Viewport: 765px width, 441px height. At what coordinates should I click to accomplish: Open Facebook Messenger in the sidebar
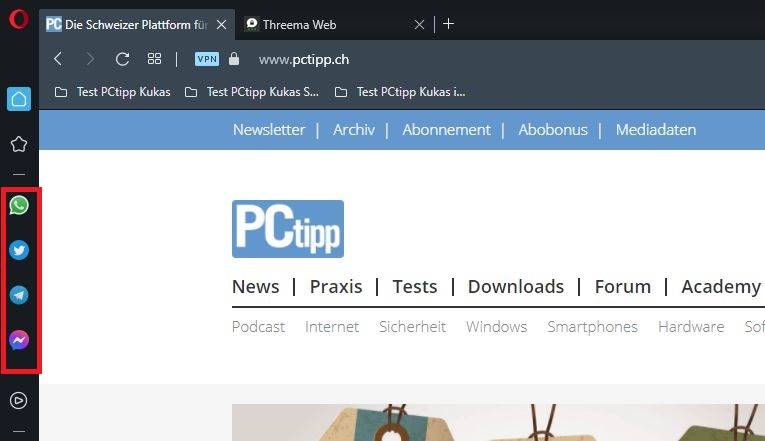click(19, 340)
